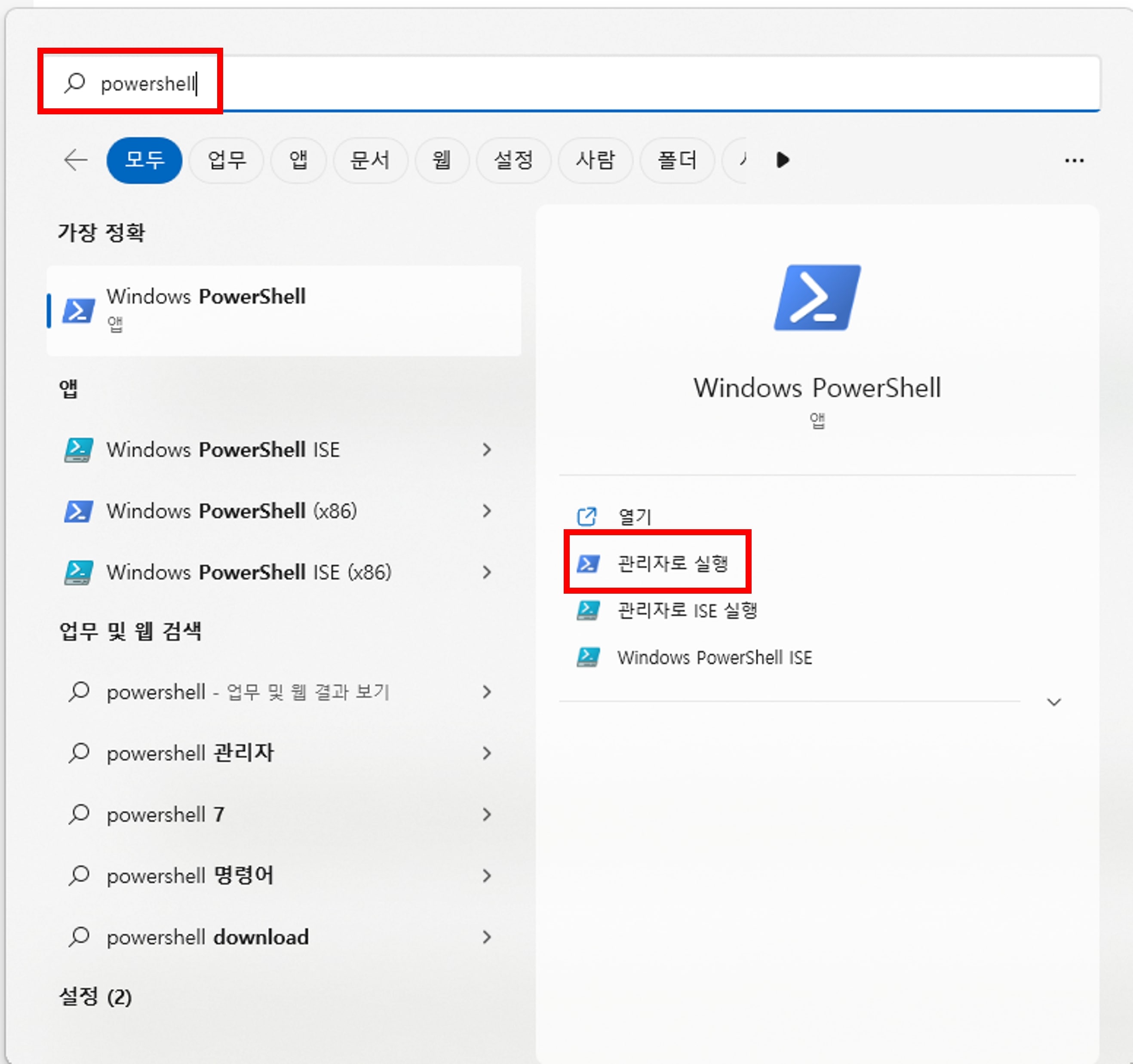Screen dimensions: 1133x1064
Task: Expand the Windows PowerShell (x86) chevron
Action: [487, 511]
